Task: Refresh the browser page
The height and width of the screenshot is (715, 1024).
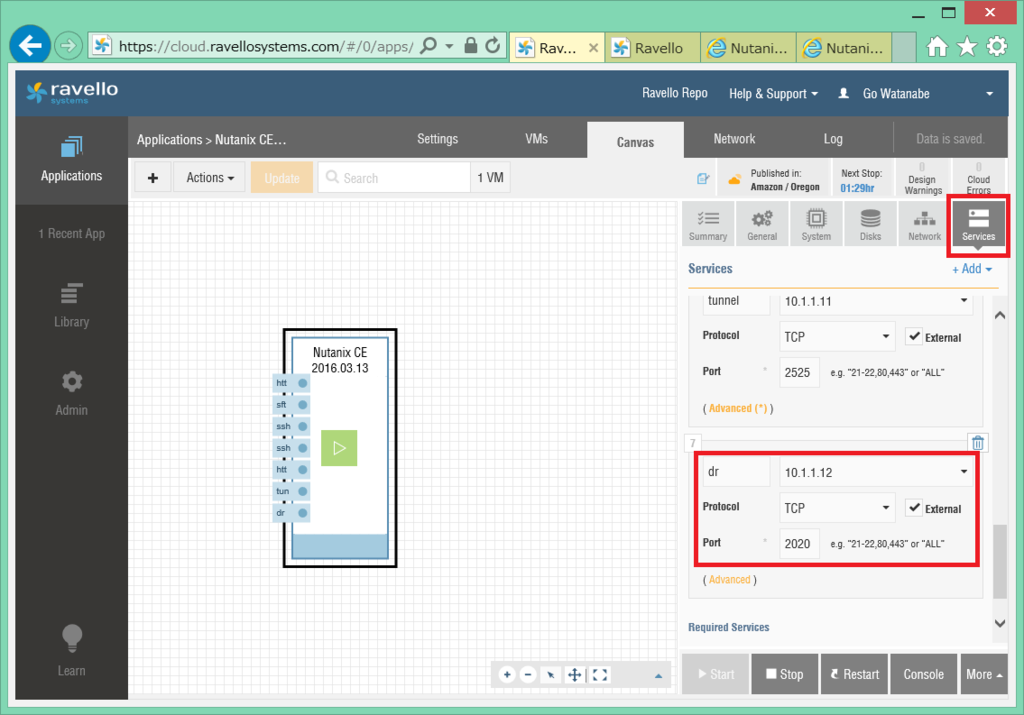Action: pyautogui.click(x=493, y=46)
